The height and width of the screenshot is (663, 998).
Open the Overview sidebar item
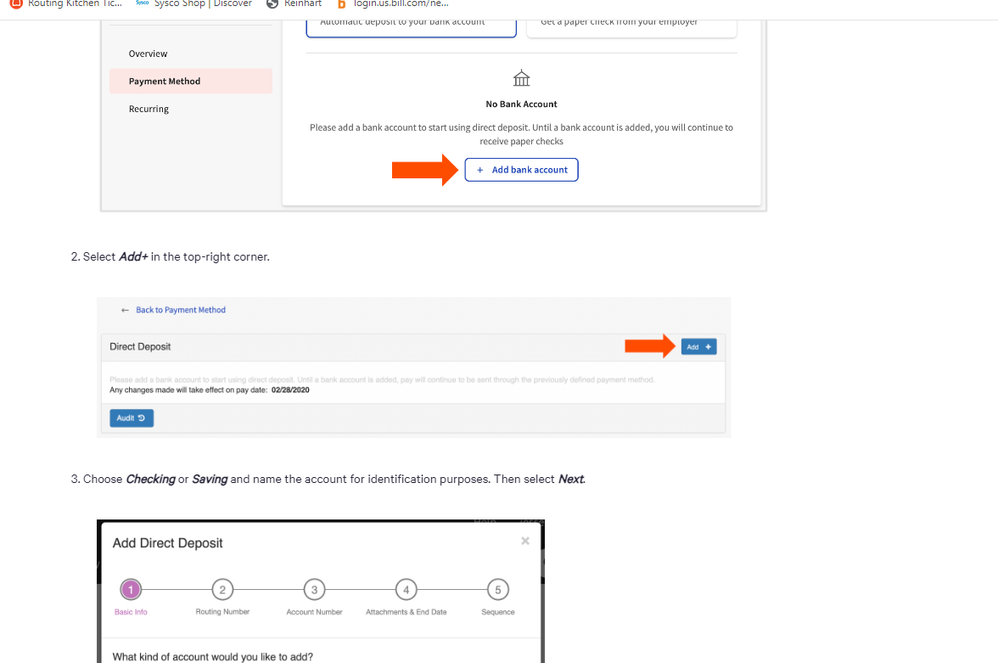click(148, 54)
